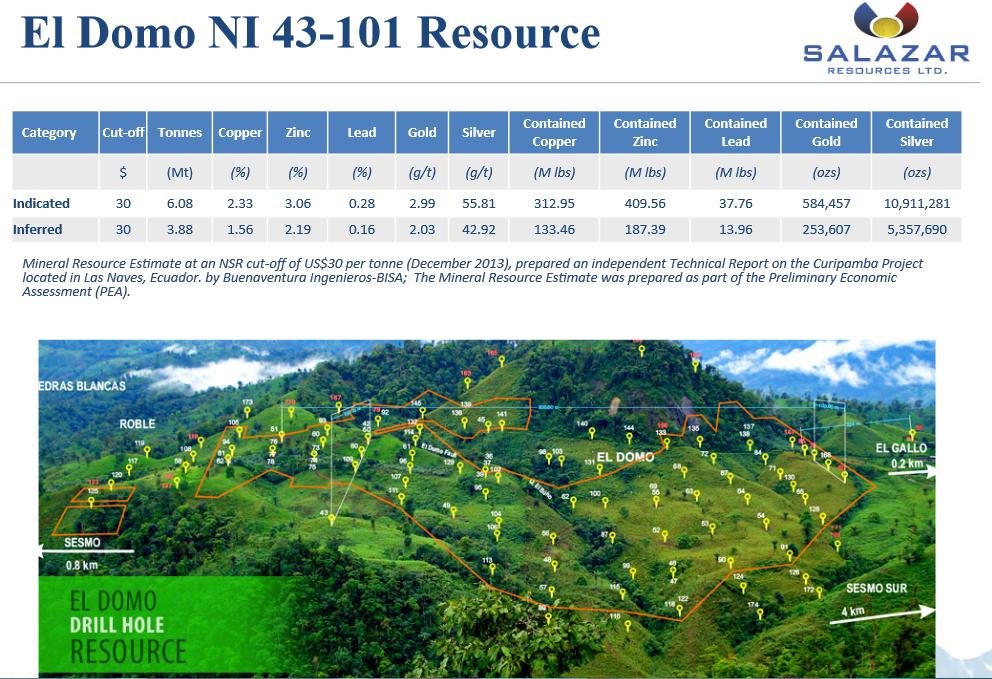
Task: Click the SESMO 0.8 km direction arrow
Action: [86, 548]
